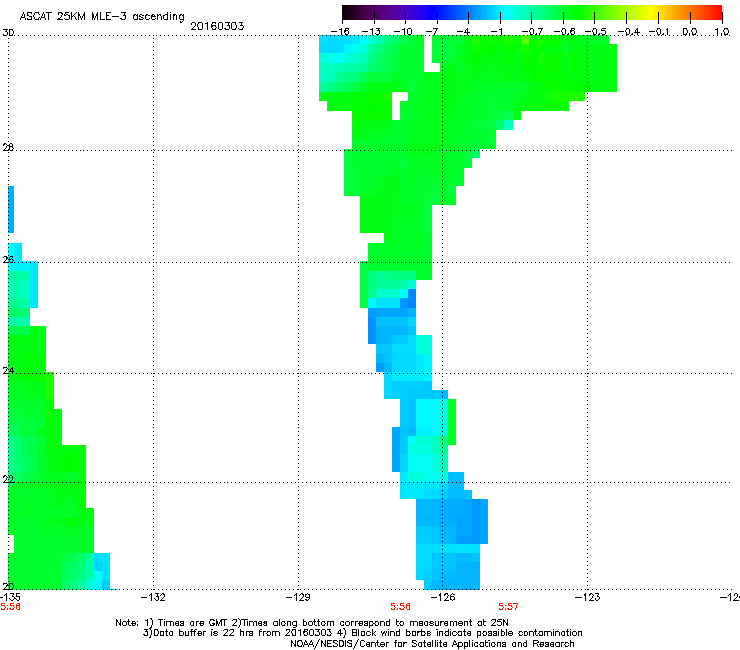This screenshot has width=740, height=650.
Task: Click the note line 'Times are GMT'
Action: click(312, 623)
